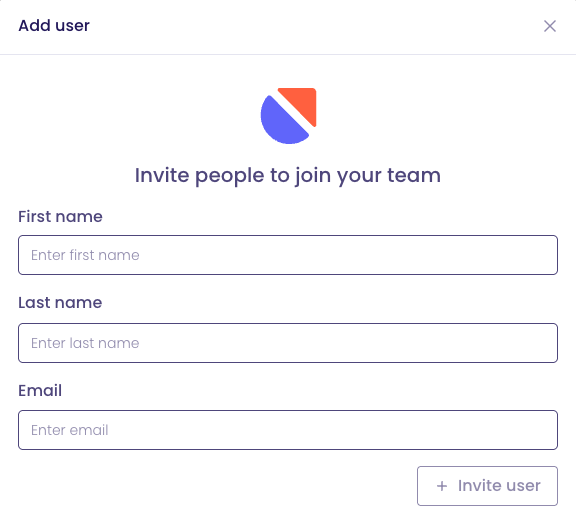Focus the Email input field

[288, 430]
